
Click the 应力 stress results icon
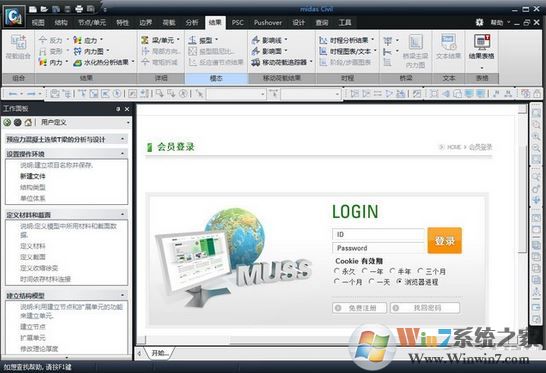coord(77,40)
